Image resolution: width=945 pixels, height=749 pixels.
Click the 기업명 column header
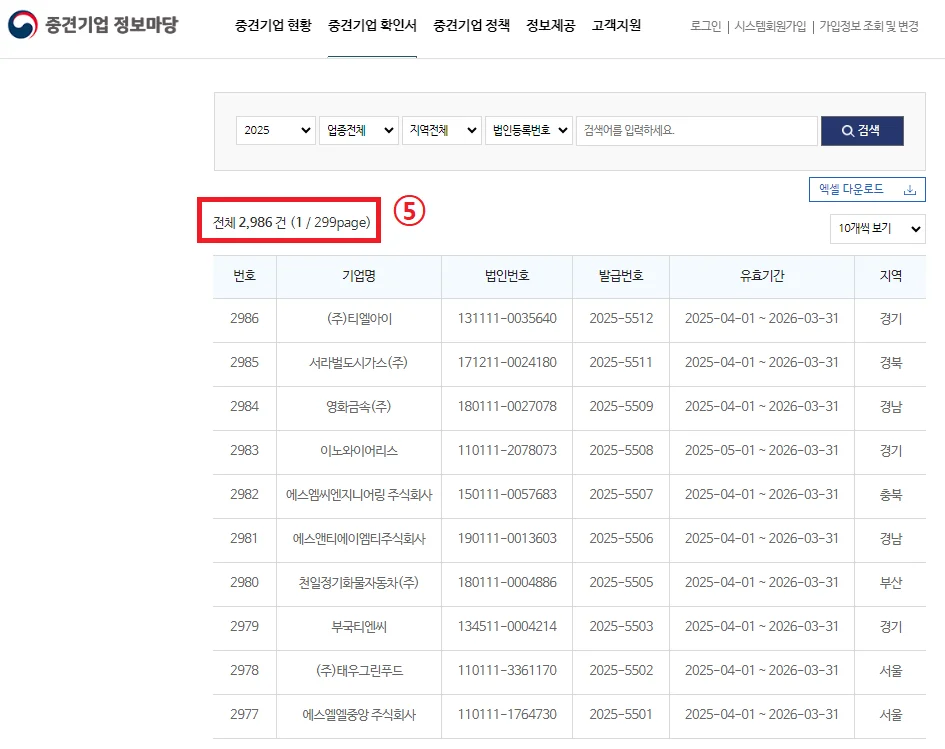tap(358, 276)
